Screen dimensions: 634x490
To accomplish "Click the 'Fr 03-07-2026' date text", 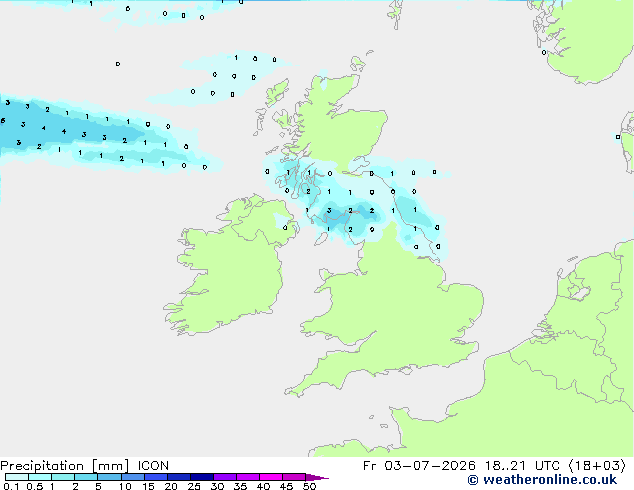I will pos(419,466).
